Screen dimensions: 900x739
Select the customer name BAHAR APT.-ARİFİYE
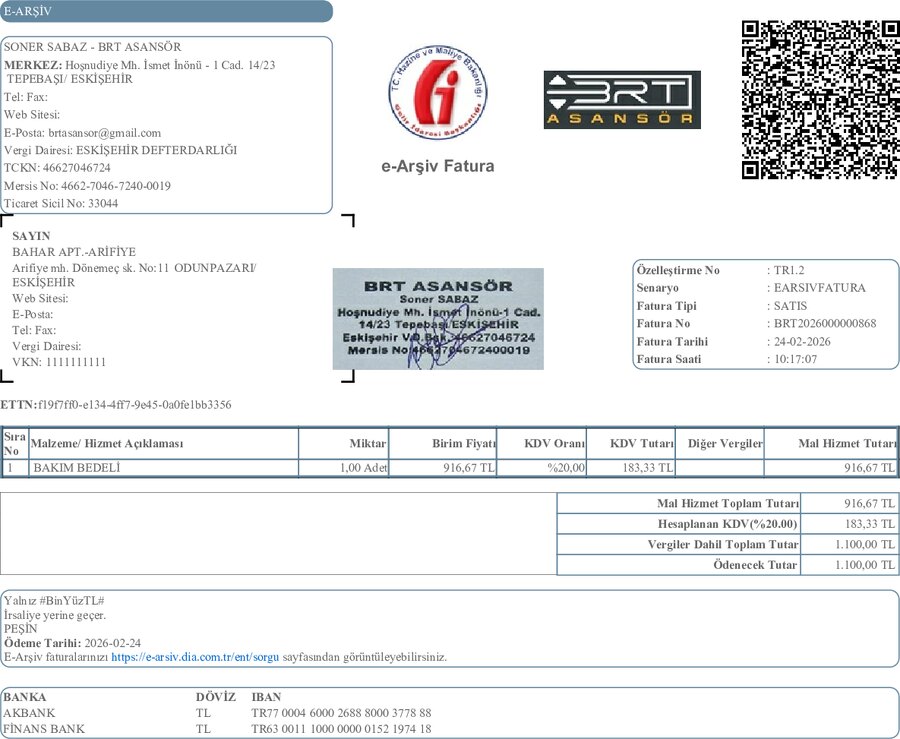pos(74,252)
